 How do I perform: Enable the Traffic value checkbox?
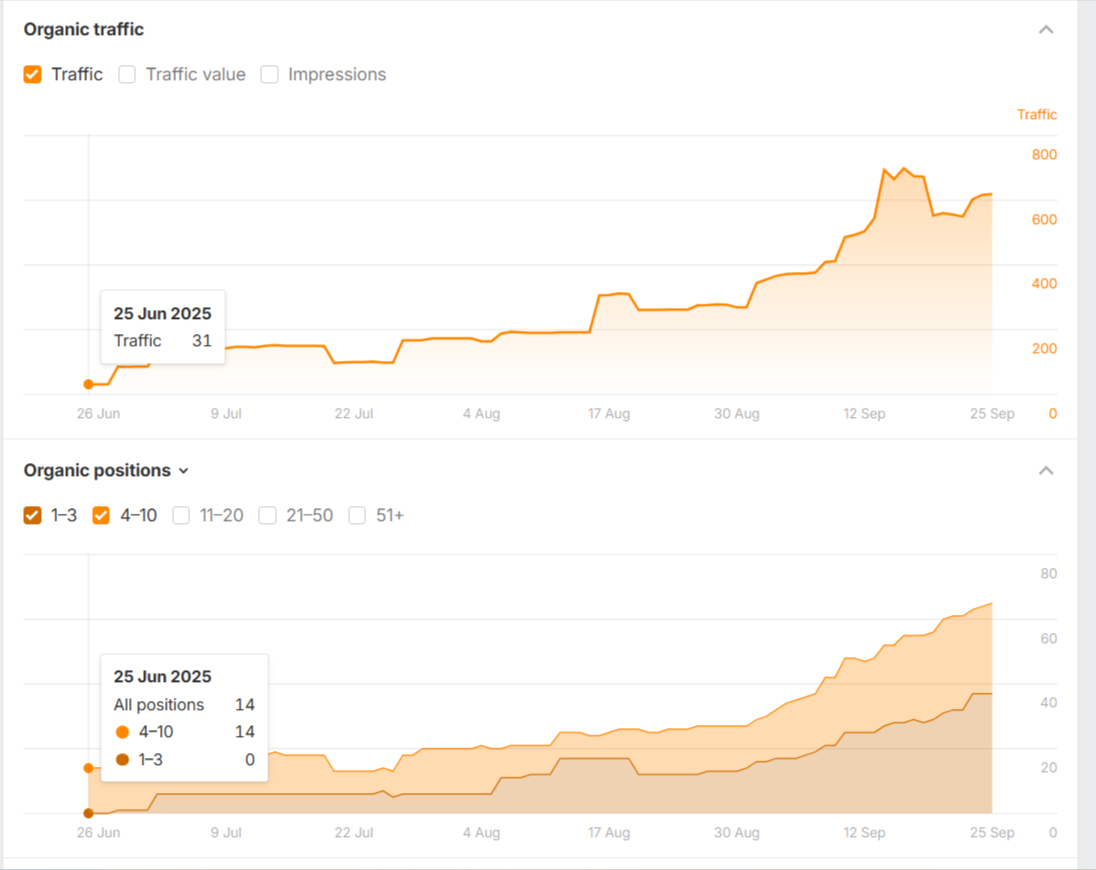(x=127, y=74)
